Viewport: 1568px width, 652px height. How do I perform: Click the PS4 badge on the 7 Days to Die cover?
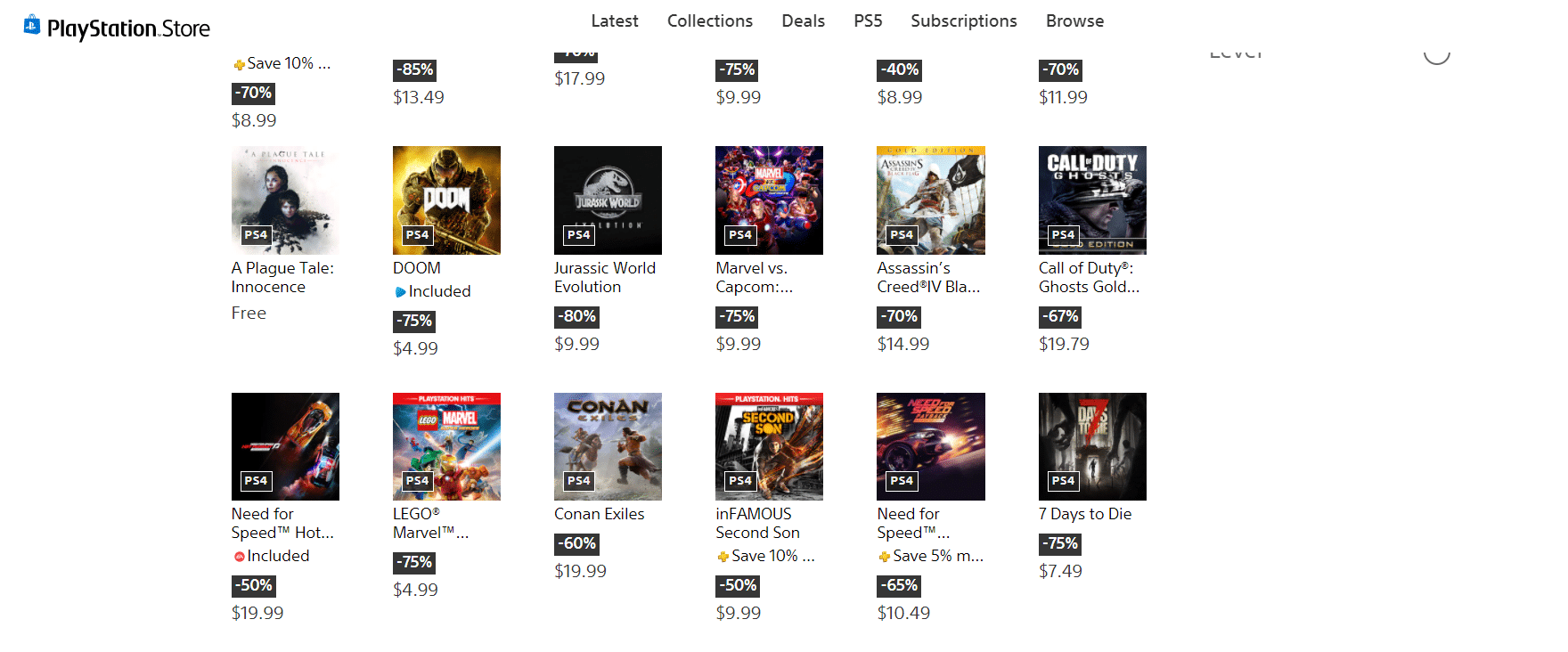1063,481
